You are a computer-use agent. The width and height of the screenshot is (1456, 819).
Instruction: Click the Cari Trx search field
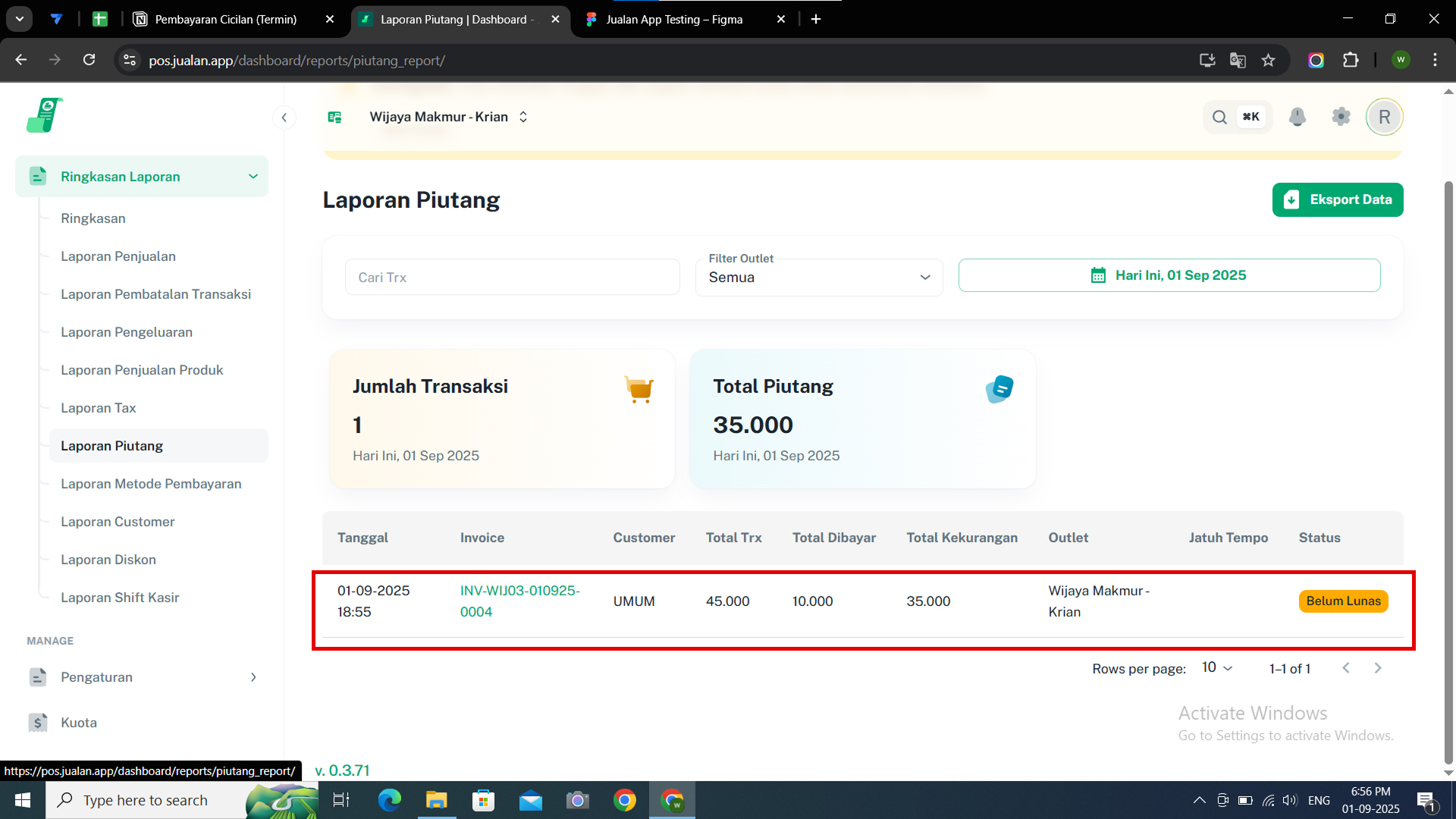[512, 278]
